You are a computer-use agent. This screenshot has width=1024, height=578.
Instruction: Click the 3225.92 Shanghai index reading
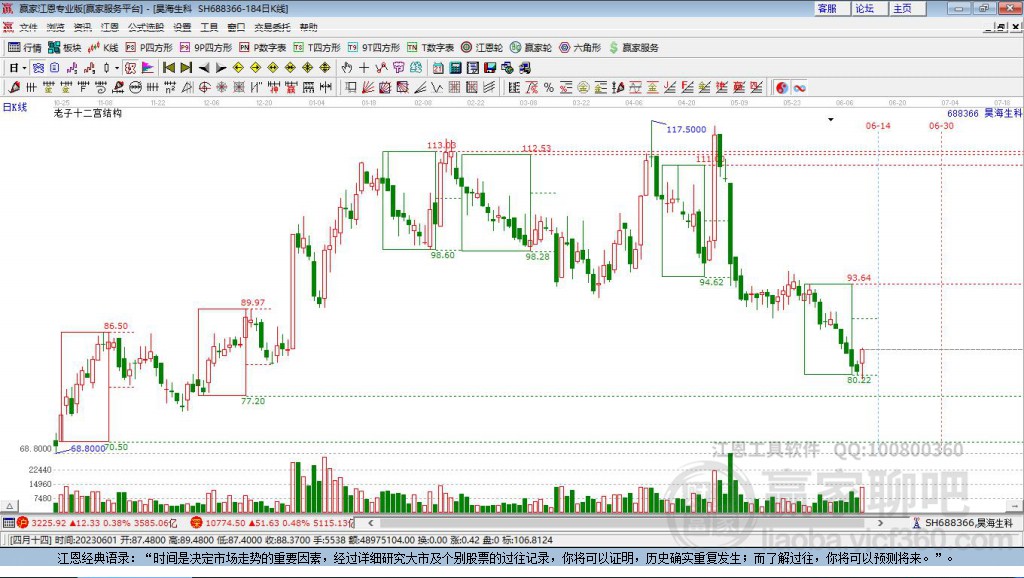coord(49,522)
